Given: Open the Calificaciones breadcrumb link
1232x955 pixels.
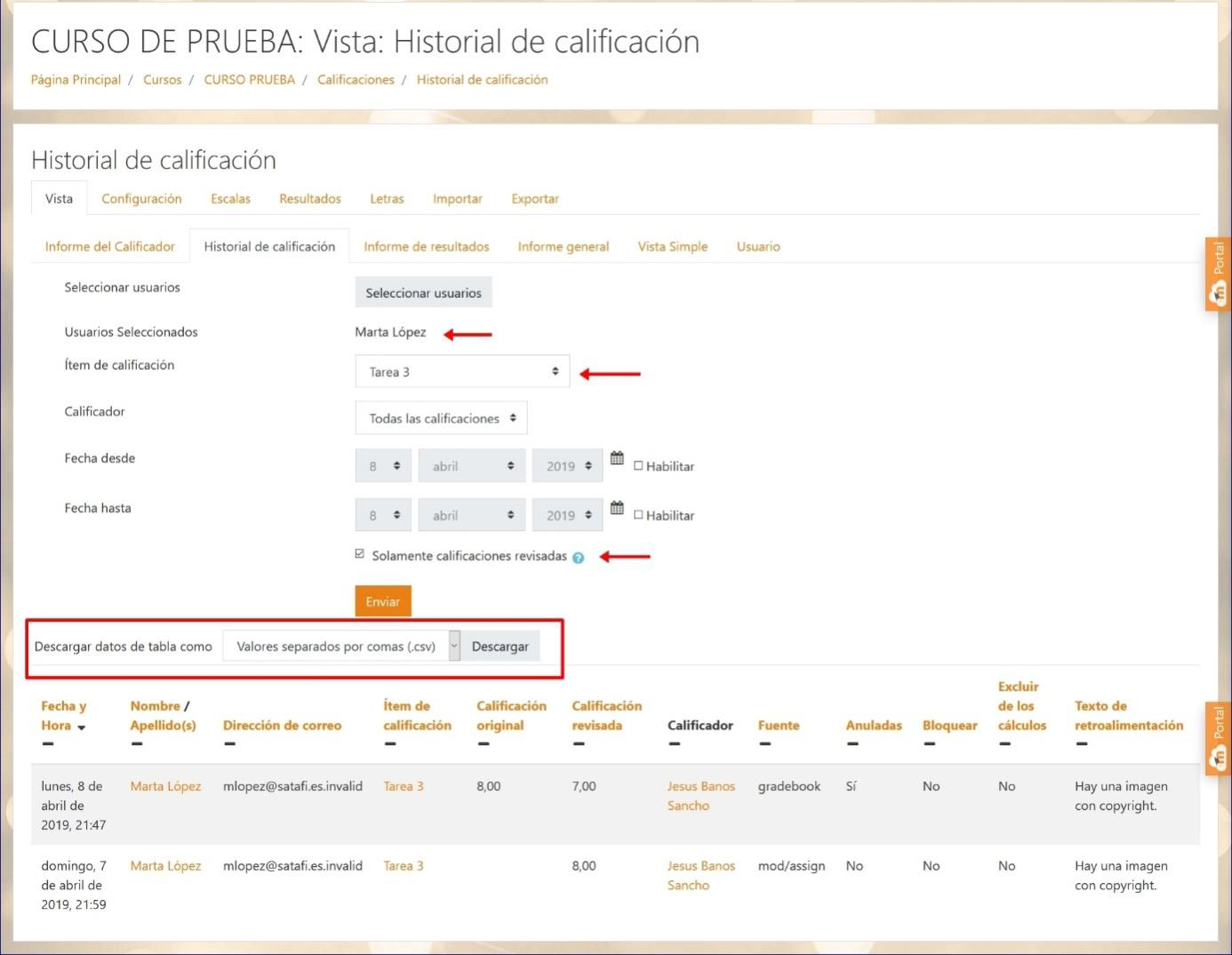Looking at the screenshot, I should pos(356,80).
